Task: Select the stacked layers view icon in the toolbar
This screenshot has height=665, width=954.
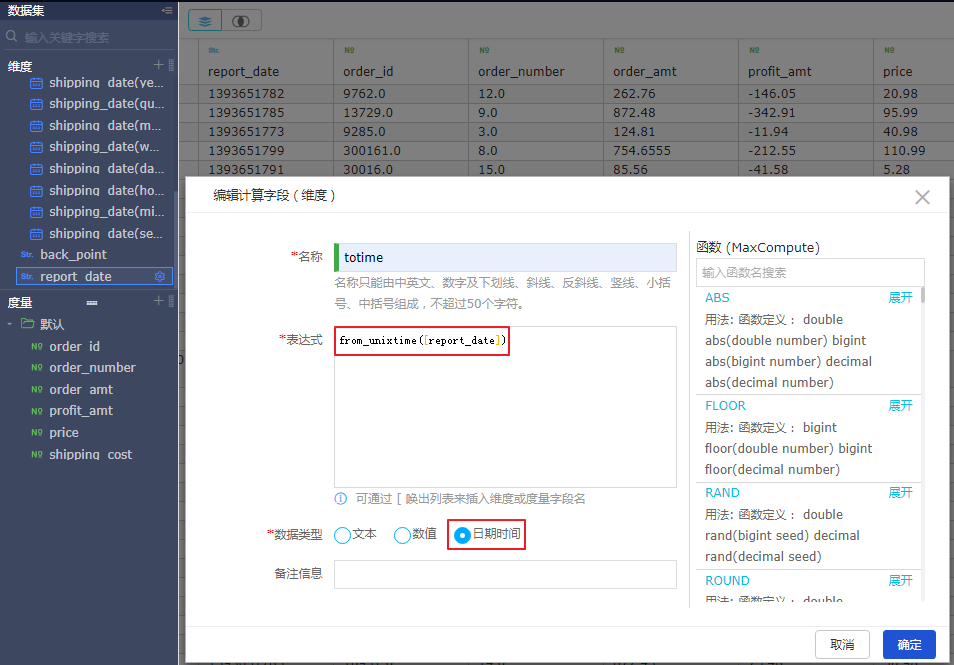Action: [x=205, y=21]
